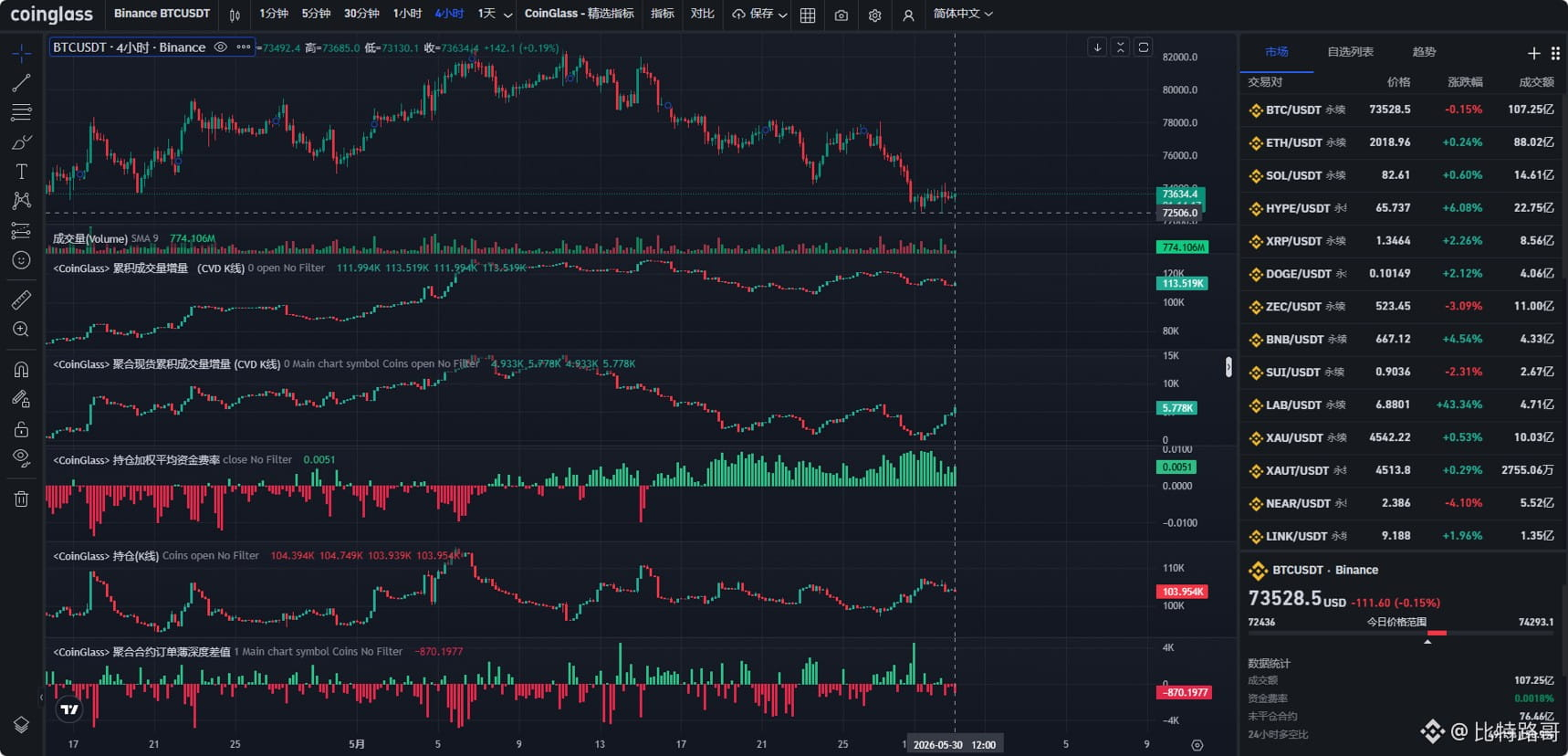Remove drawings with the trash icon
1568x756 pixels.
pyautogui.click(x=21, y=499)
